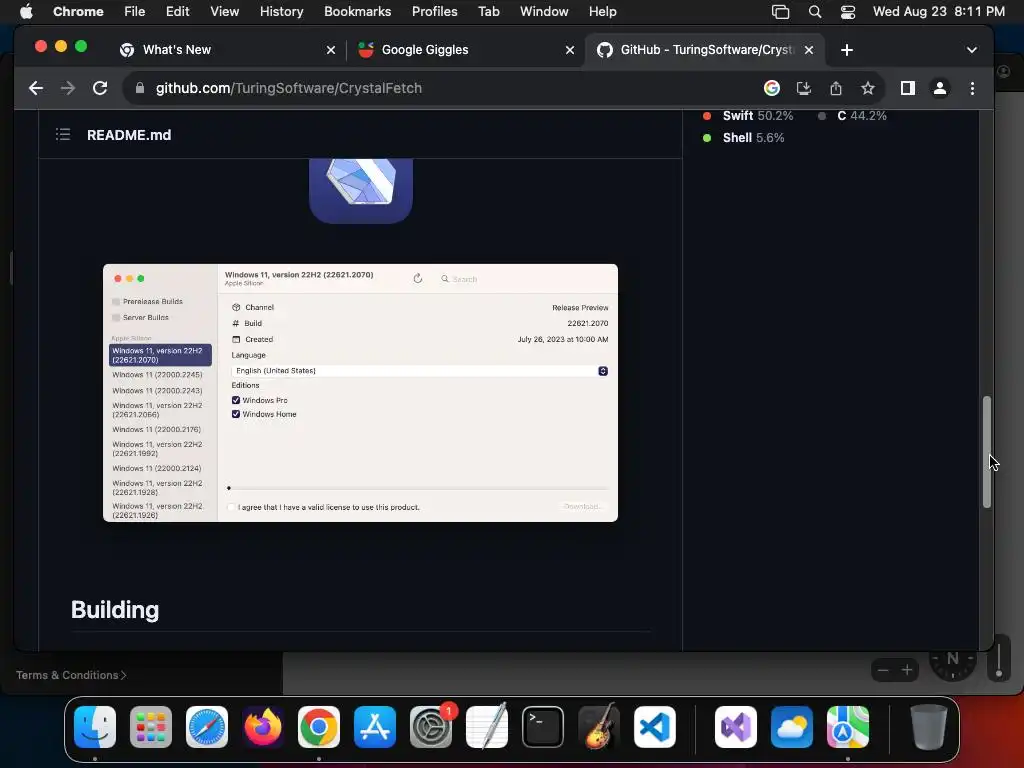Switch to the What's New tab

pos(224,50)
